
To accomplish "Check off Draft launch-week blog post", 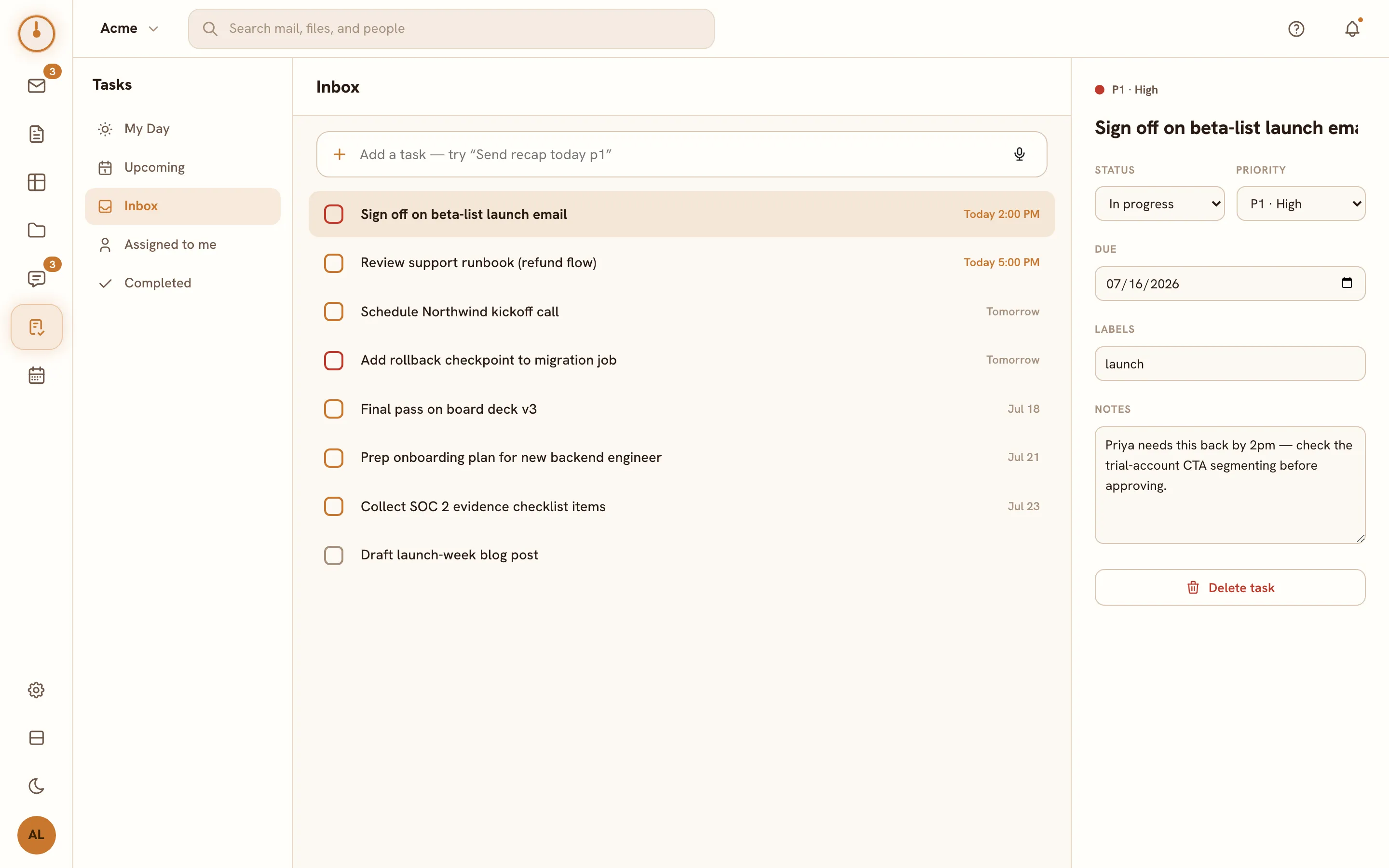I will point(333,555).
